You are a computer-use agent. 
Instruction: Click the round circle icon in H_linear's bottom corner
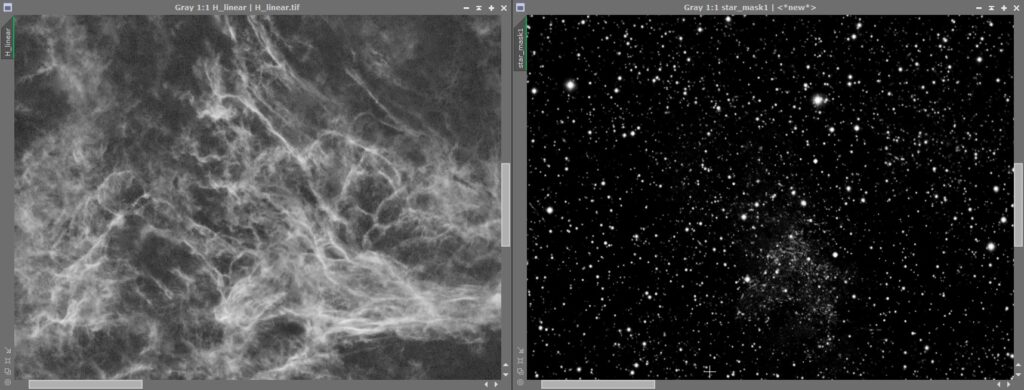point(8,382)
